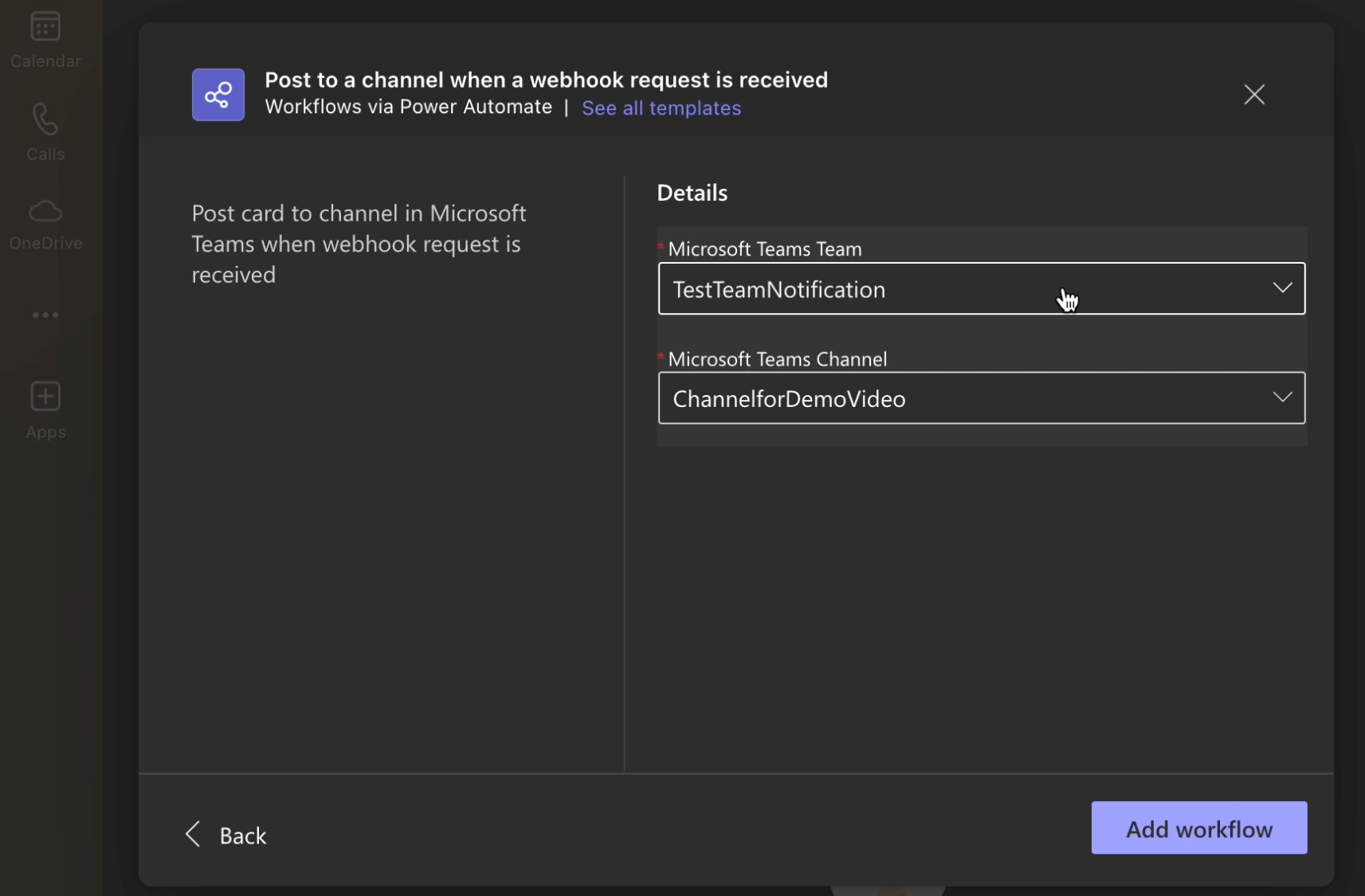Screen dimensions: 1365x896
Task: Click the back arrow chevron icon
Action: pos(193,834)
